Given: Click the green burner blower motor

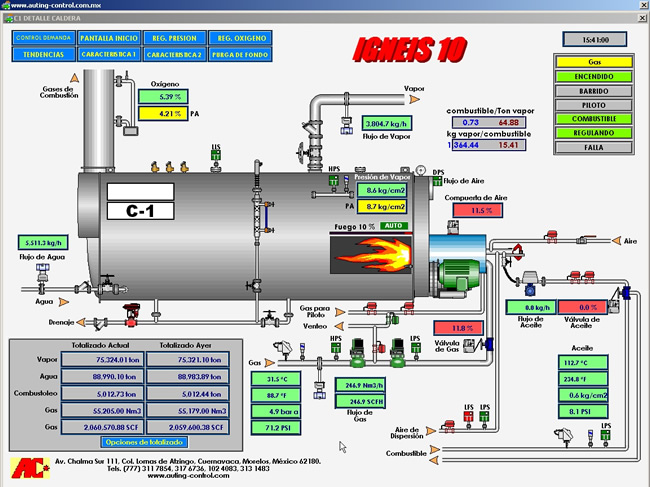Looking at the screenshot, I should tap(459, 275).
